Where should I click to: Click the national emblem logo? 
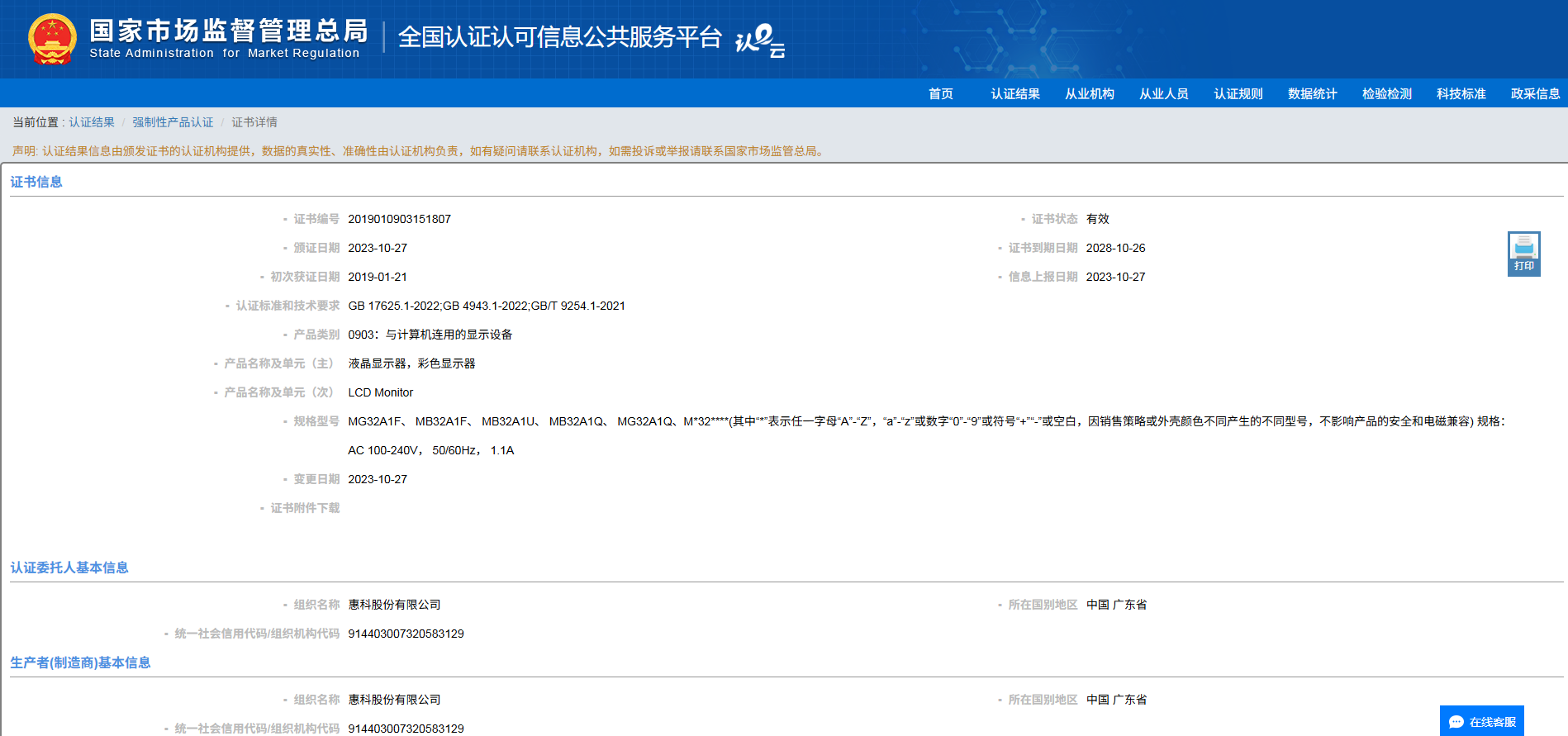click(52, 39)
